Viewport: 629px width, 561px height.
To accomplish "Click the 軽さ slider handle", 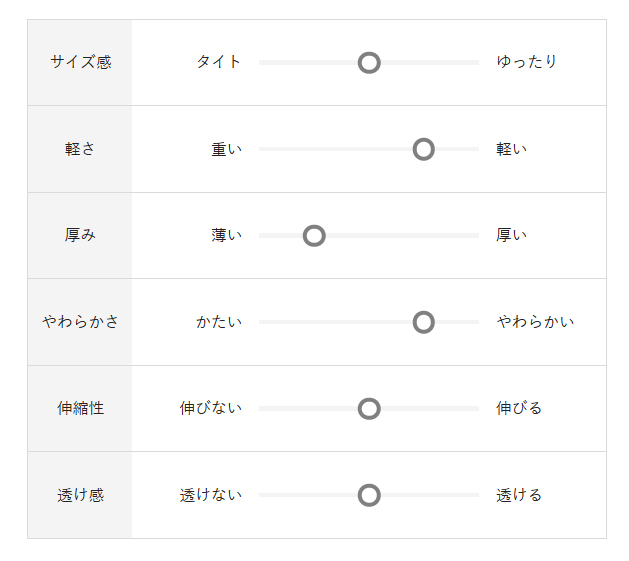I will coord(423,150).
